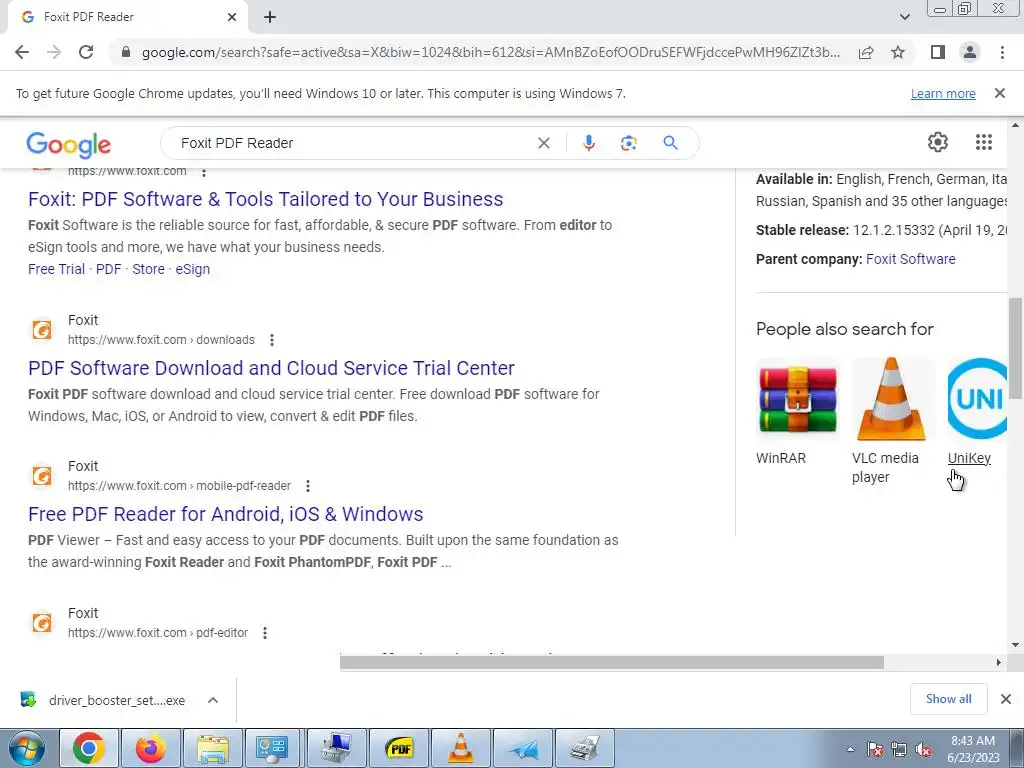Follow the Foxit Software parent company link
This screenshot has width=1024, height=768.
pos(910,259)
